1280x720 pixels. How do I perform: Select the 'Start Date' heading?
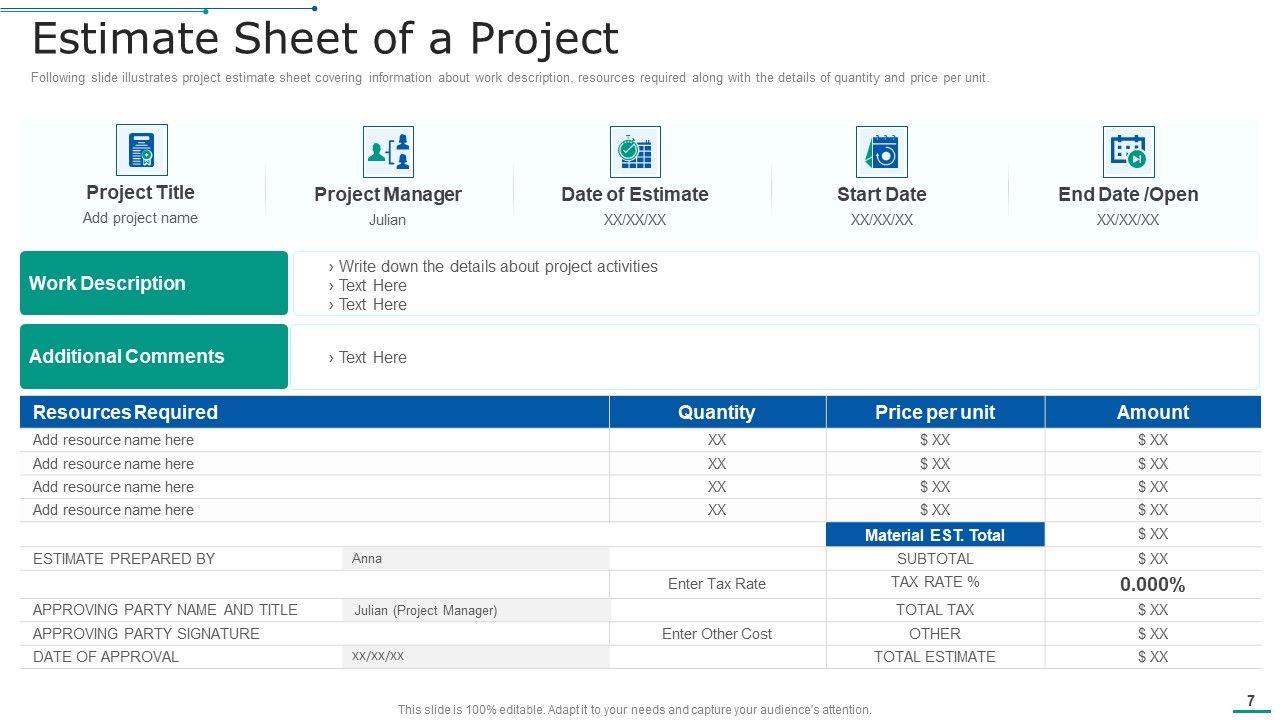(882, 194)
